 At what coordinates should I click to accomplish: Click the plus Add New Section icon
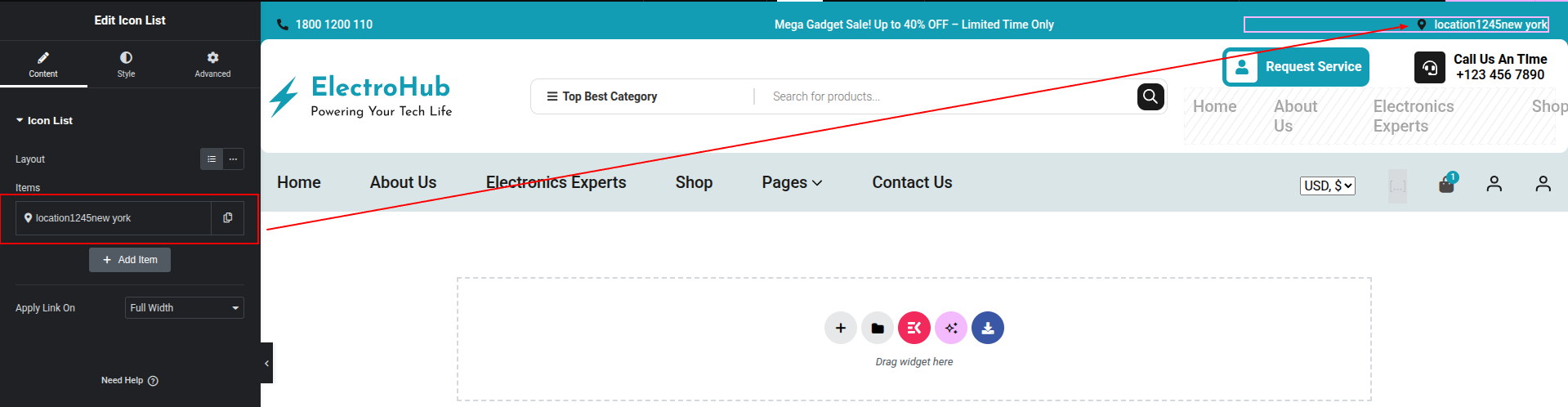point(840,329)
